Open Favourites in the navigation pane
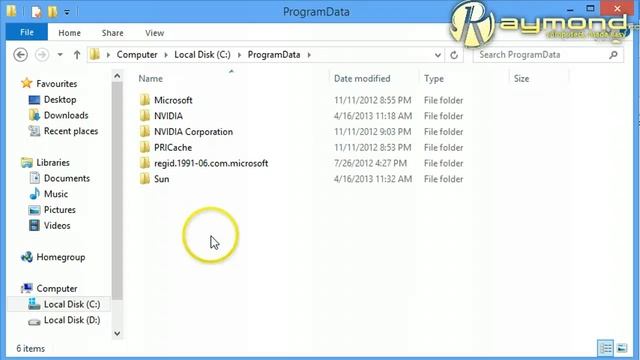 pos(56,84)
